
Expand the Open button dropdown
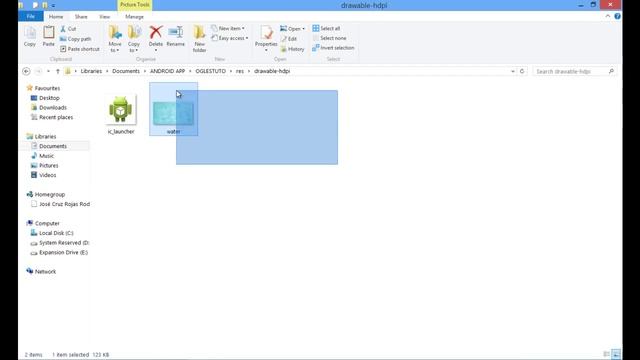click(303, 29)
